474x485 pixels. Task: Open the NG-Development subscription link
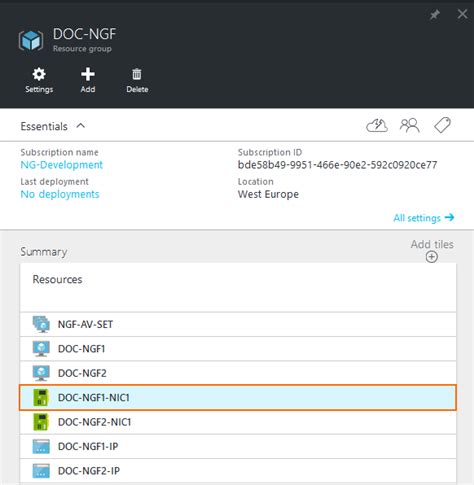coord(62,165)
